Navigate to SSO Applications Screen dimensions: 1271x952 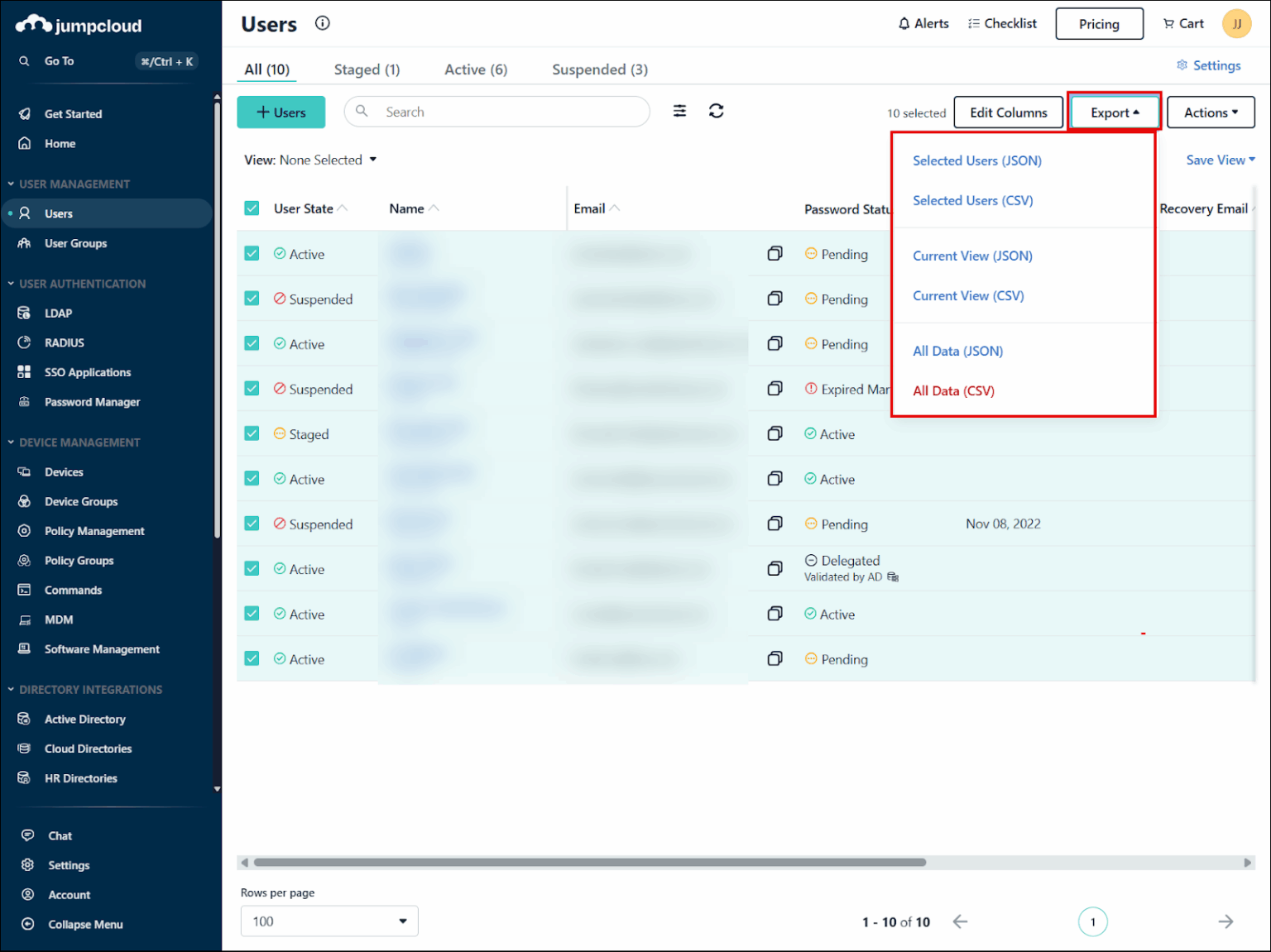click(x=88, y=371)
